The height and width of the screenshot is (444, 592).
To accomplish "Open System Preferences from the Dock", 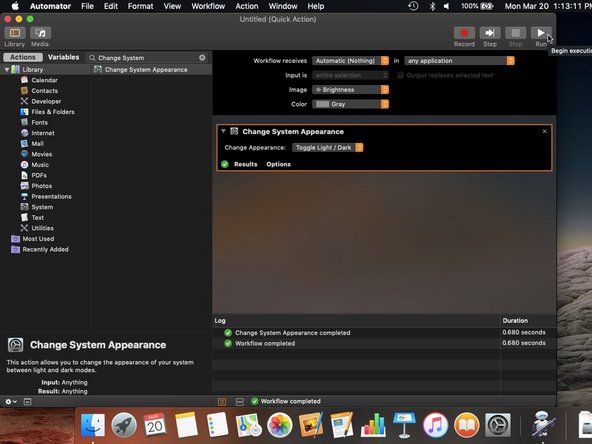I will click(498, 425).
